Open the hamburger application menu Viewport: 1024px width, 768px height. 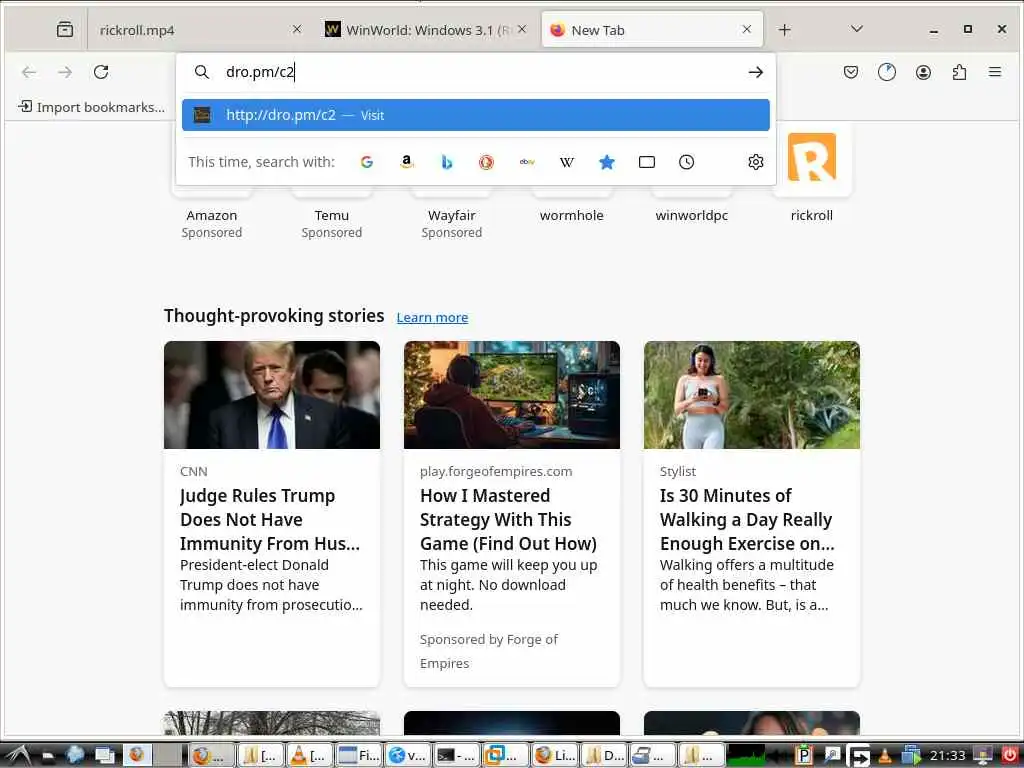click(995, 72)
